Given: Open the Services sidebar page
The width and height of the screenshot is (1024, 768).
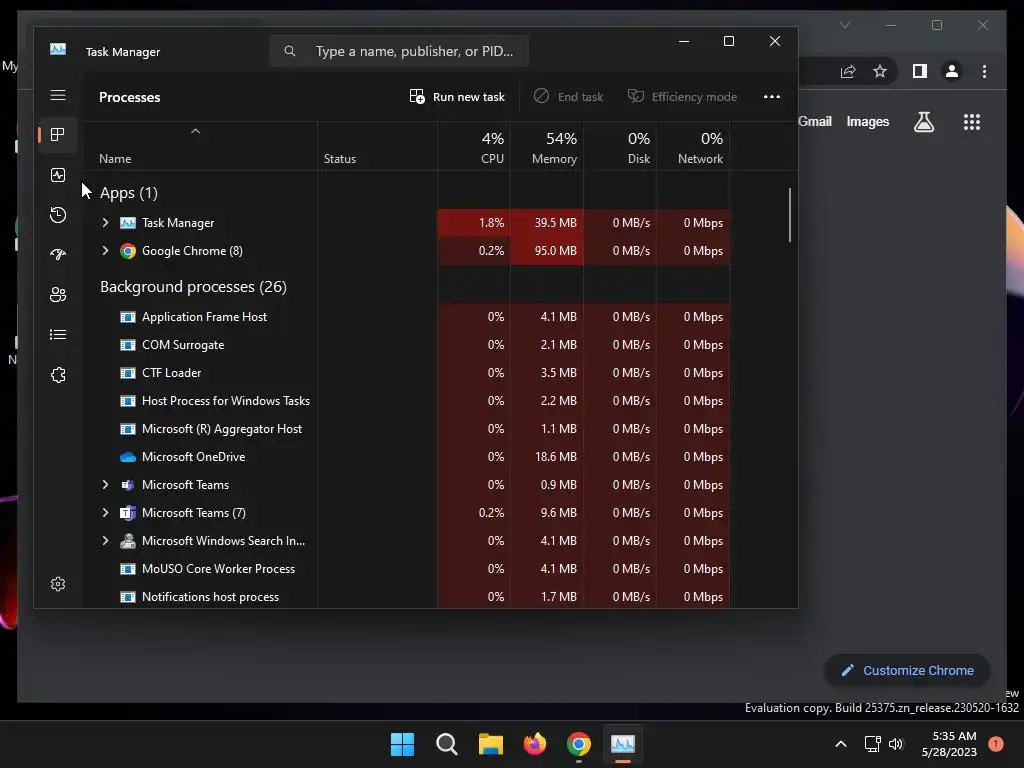Looking at the screenshot, I should (x=58, y=375).
